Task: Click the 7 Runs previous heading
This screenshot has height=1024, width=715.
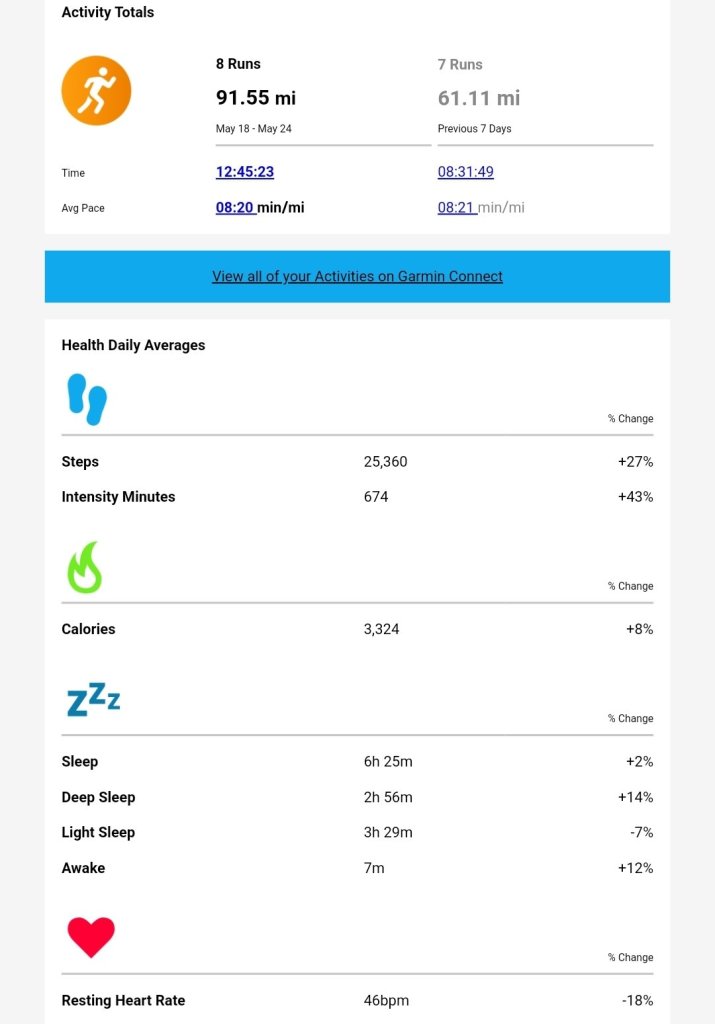Action: (x=460, y=64)
